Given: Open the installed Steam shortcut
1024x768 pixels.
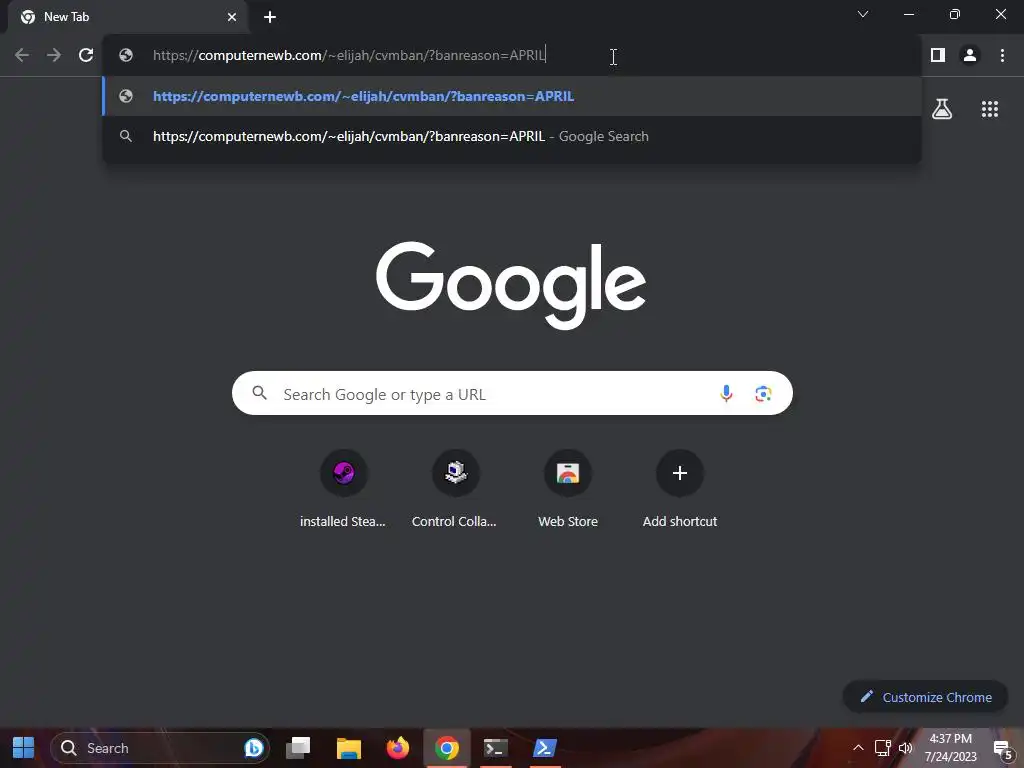Looking at the screenshot, I should pos(344,488).
